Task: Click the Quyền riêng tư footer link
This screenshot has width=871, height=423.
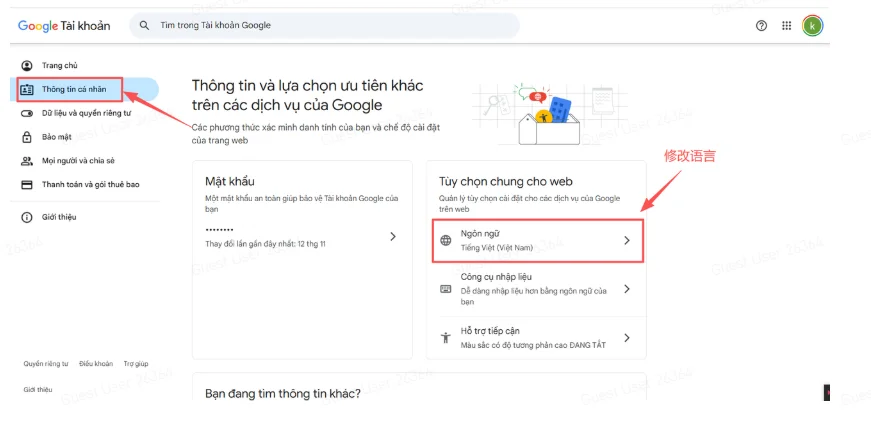Action: tap(46, 364)
